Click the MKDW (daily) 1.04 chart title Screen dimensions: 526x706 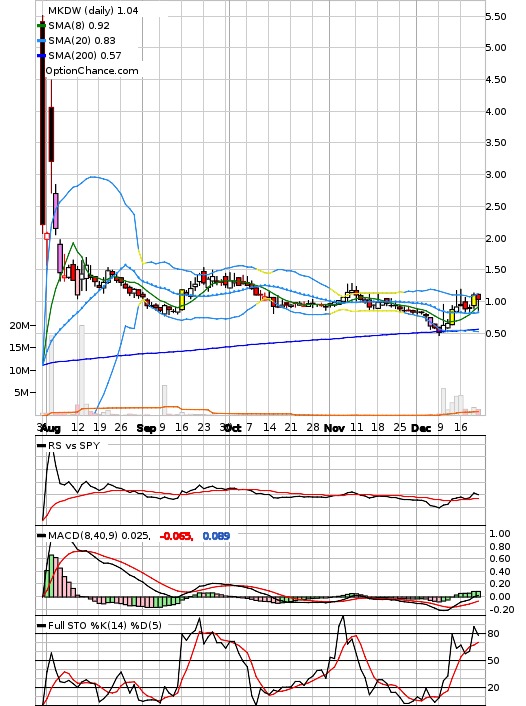[93, 10]
